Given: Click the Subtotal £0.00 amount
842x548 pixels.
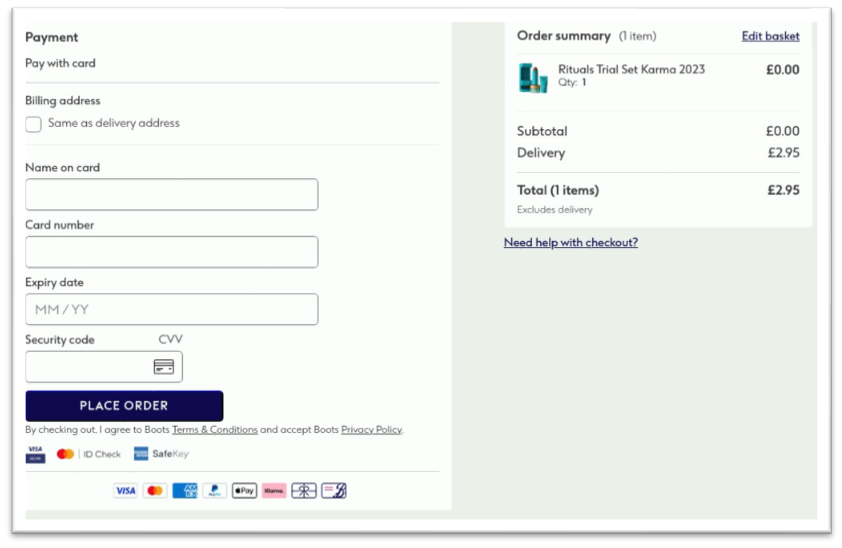Looking at the screenshot, I should [x=782, y=131].
